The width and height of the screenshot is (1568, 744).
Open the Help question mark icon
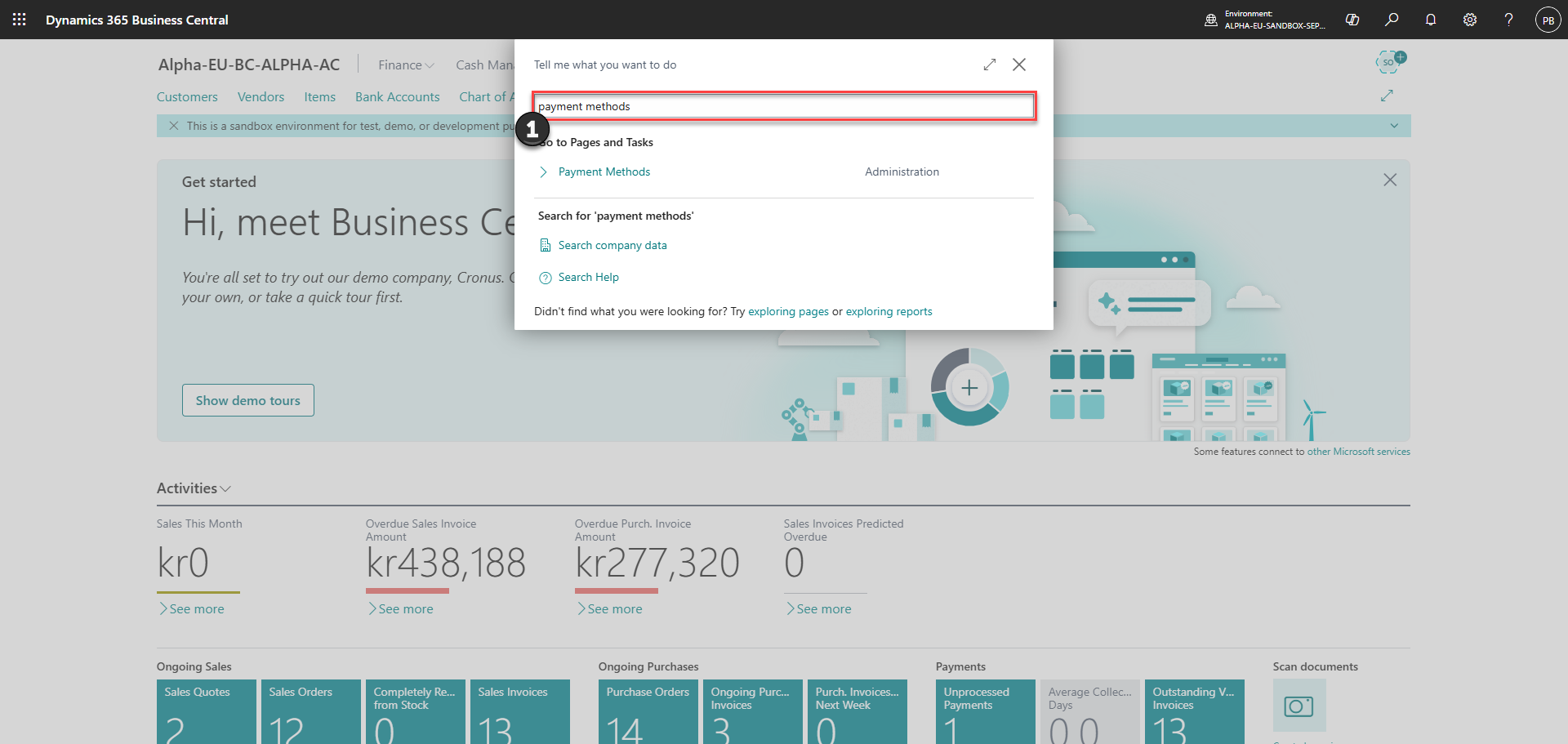(x=1509, y=20)
